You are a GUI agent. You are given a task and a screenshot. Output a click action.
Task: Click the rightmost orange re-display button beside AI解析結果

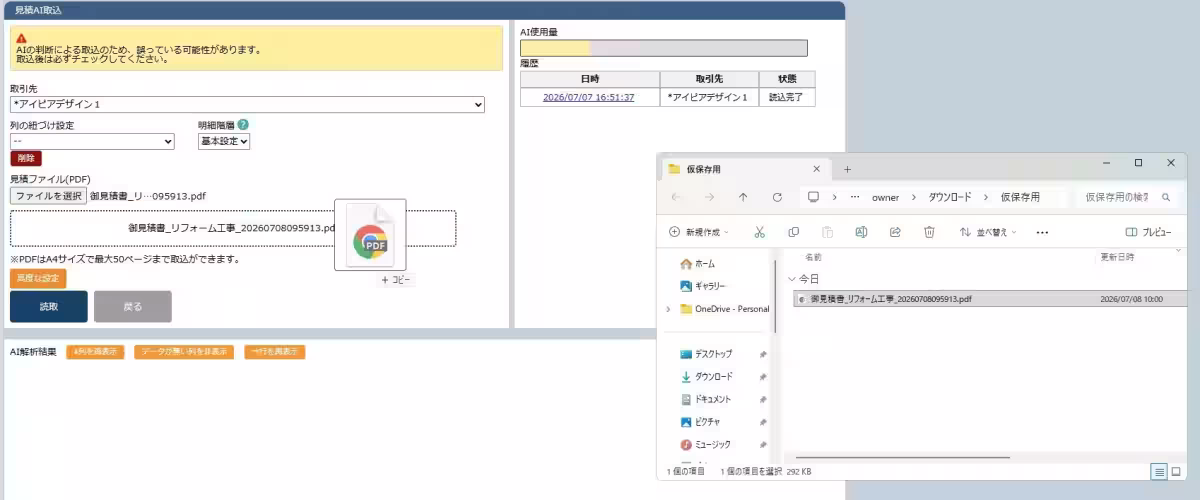(x=274, y=352)
